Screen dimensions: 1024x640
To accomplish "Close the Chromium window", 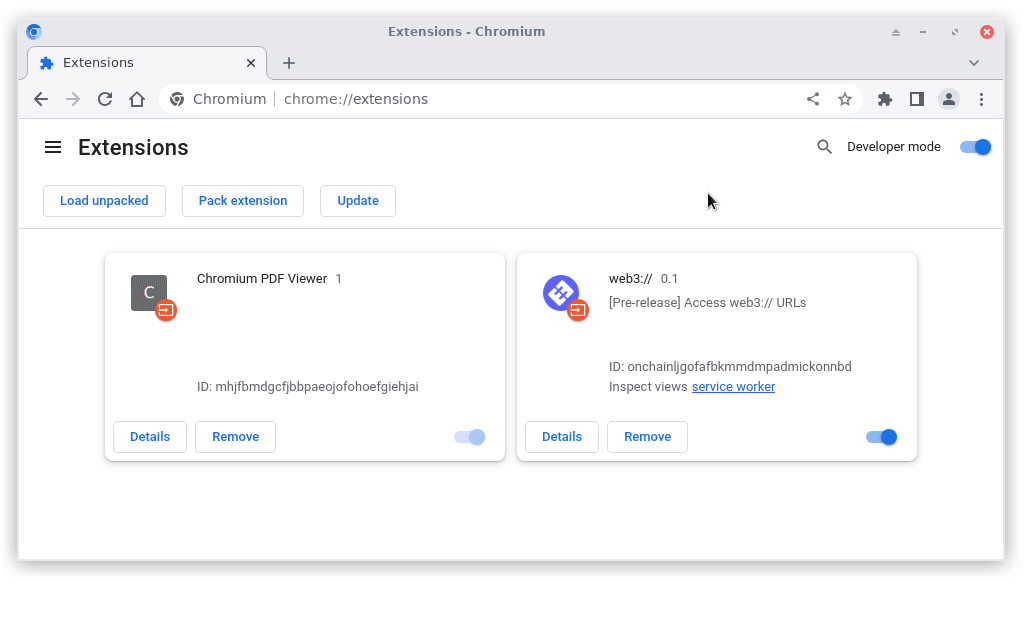I will 987,32.
